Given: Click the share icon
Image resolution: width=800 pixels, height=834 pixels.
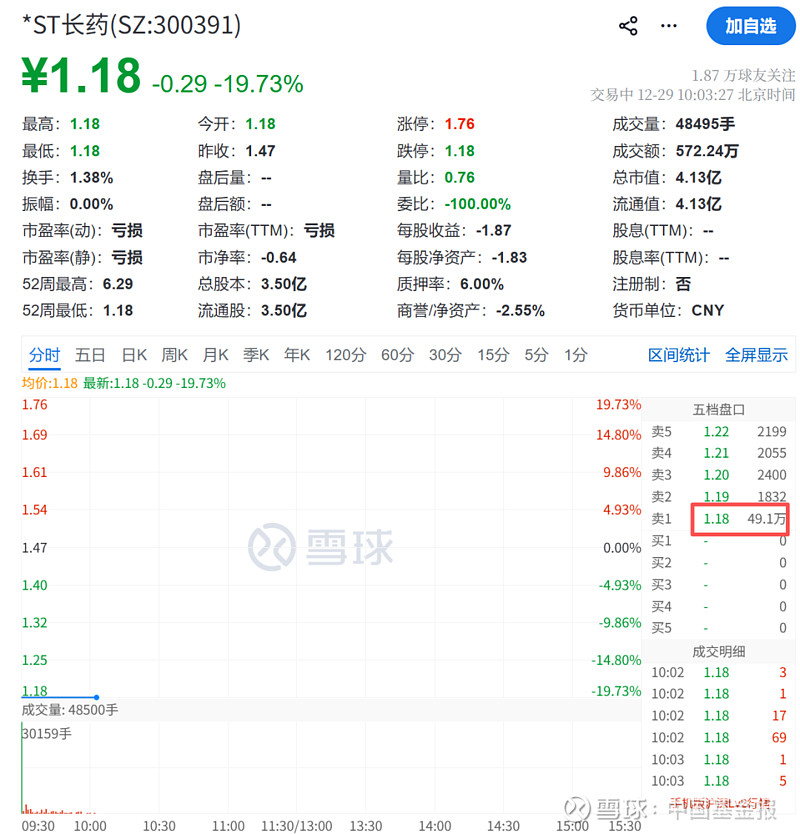Looking at the screenshot, I should coord(628,26).
